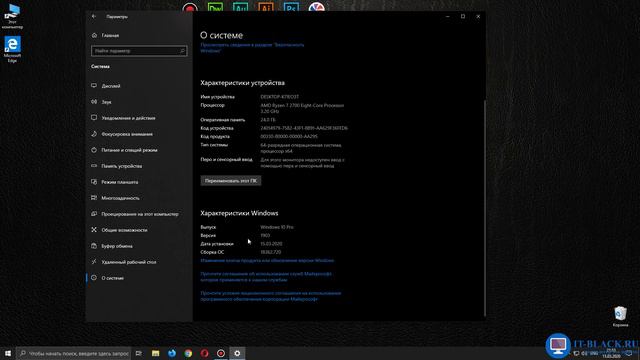Viewport: 640px width, 360px height.
Task: Open Chrome from the taskbar
Action: click(188, 353)
